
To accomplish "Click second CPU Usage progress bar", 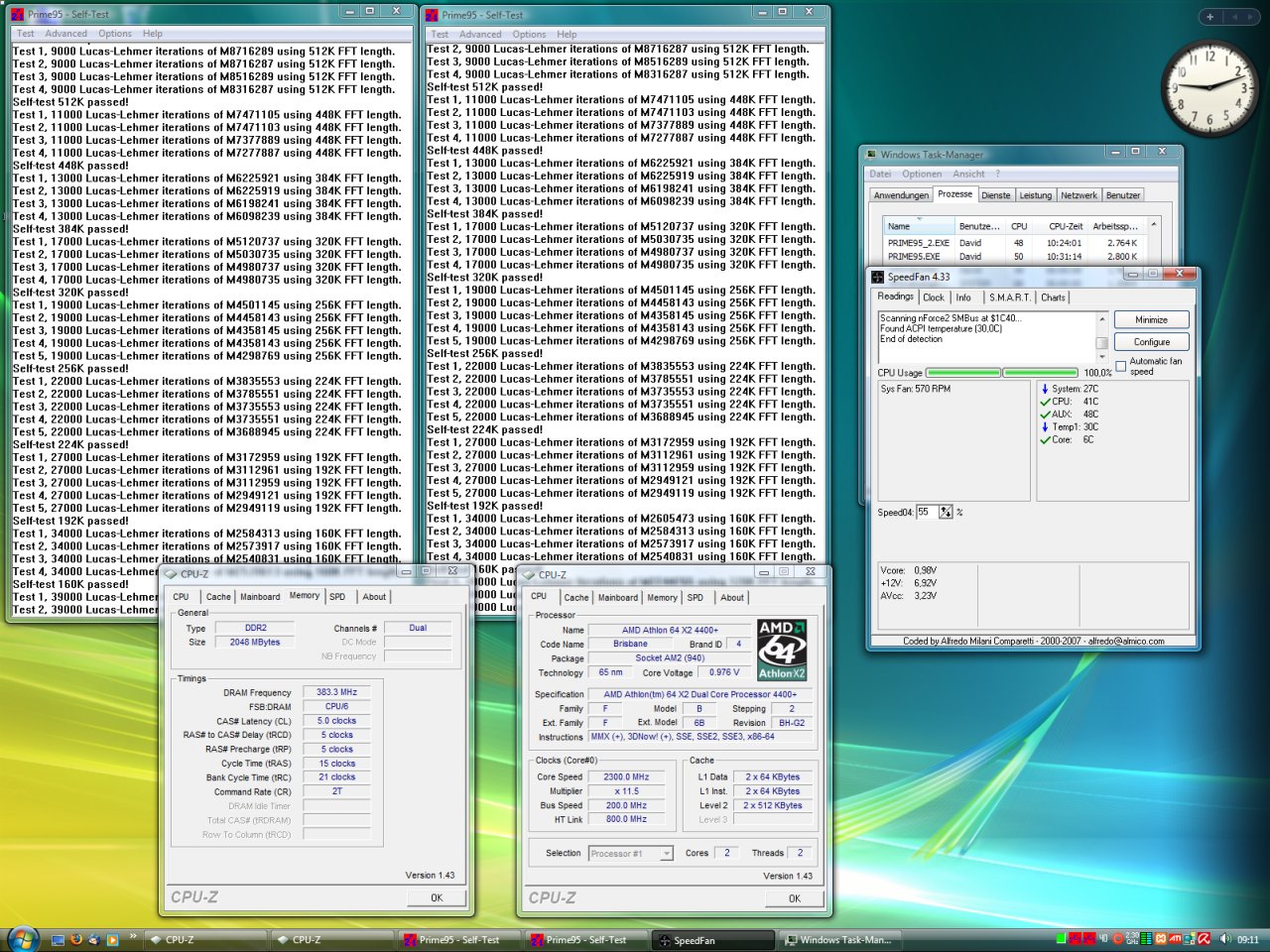I will pos(1040,373).
